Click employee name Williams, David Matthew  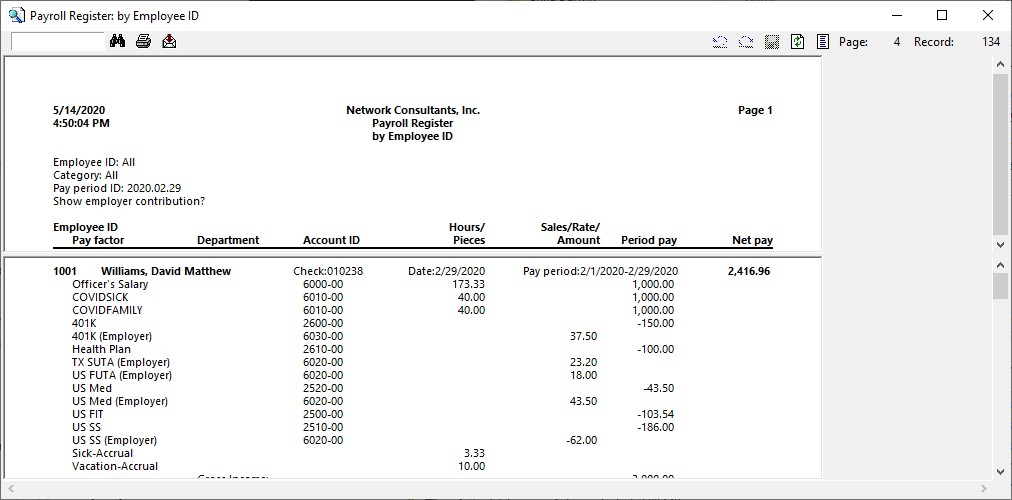tap(166, 271)
